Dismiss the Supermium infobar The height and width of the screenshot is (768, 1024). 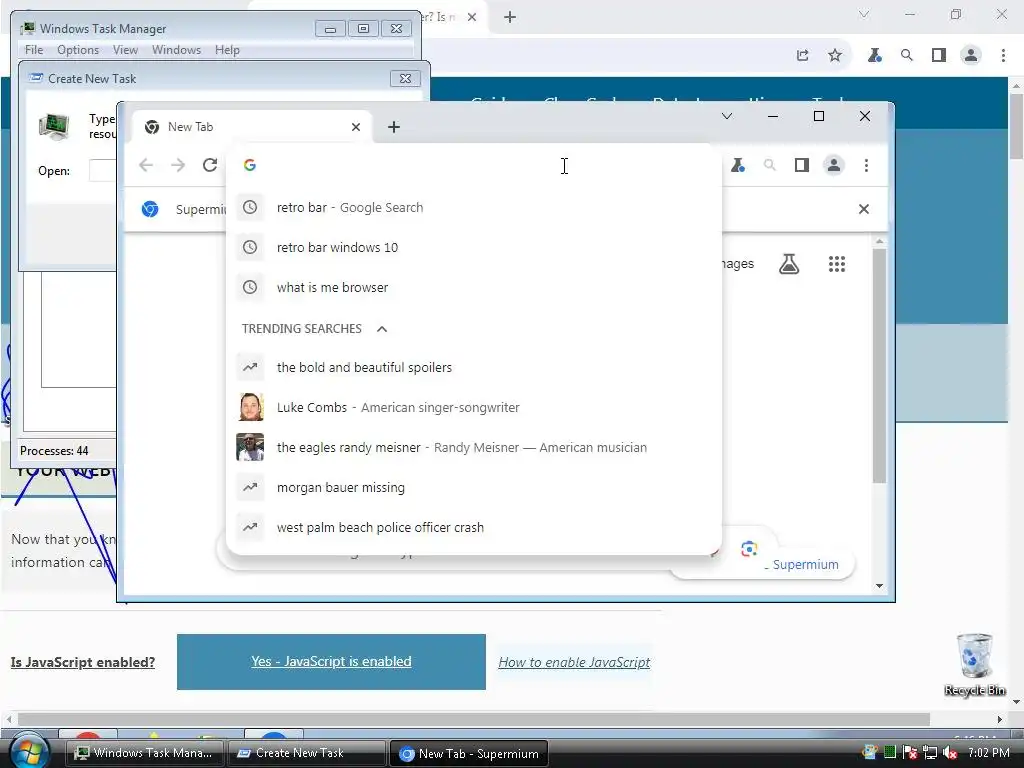point(863,209)
